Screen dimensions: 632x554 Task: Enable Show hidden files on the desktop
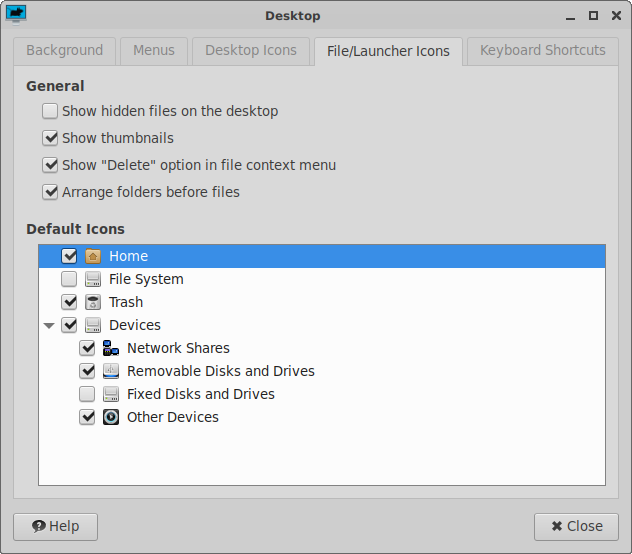50,111
